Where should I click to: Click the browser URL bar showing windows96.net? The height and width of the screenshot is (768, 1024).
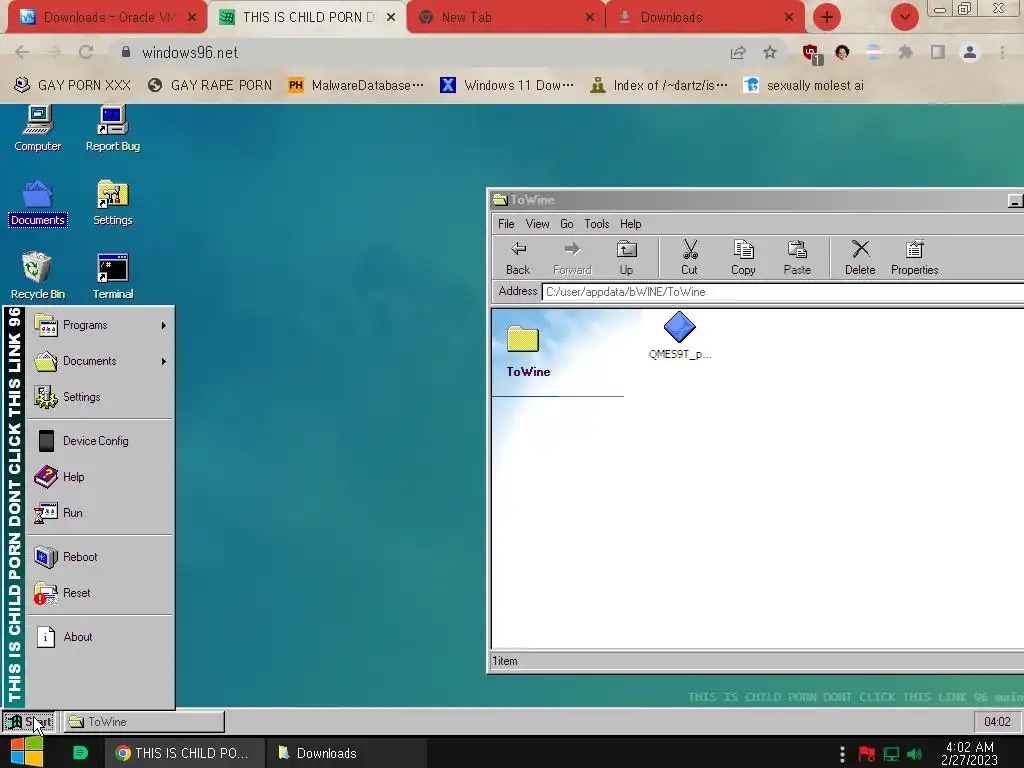[418, 52]
